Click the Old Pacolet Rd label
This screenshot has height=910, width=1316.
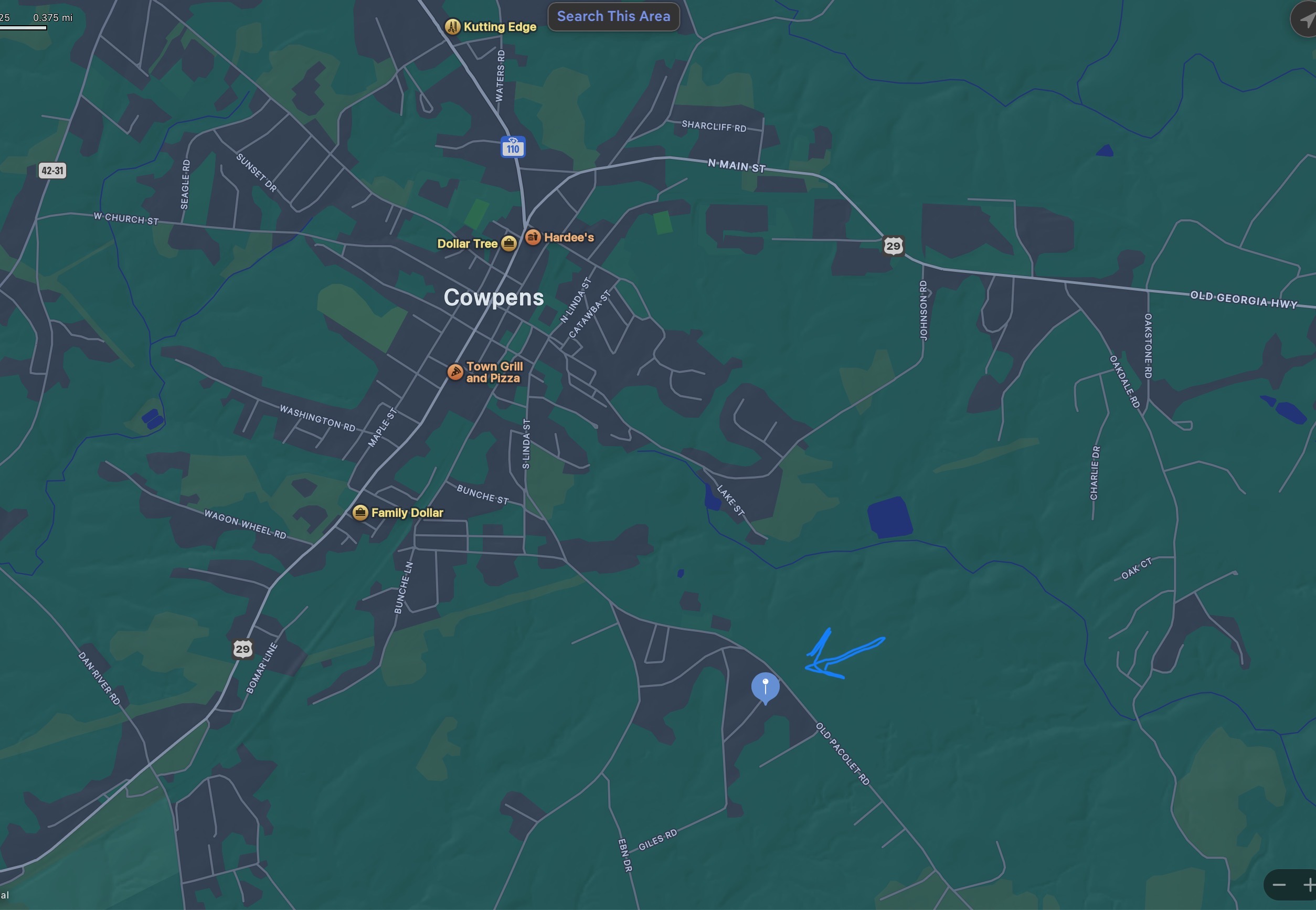click(842, 753)
